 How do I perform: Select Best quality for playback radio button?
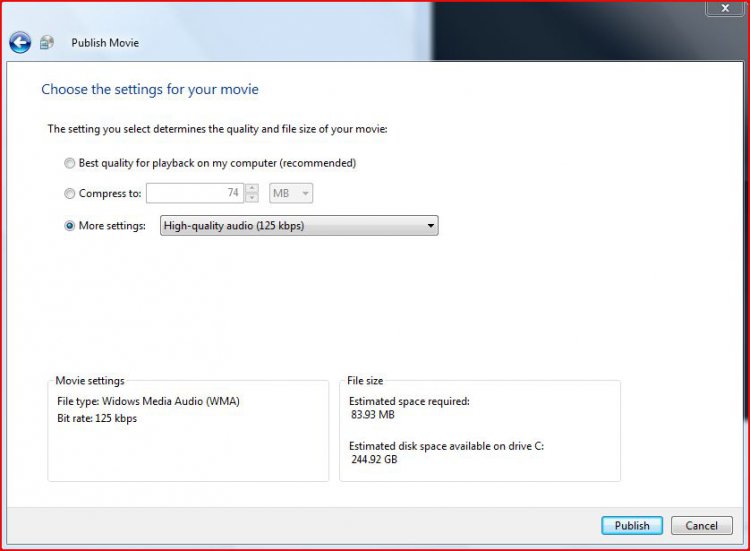click(x=70, y=163)
